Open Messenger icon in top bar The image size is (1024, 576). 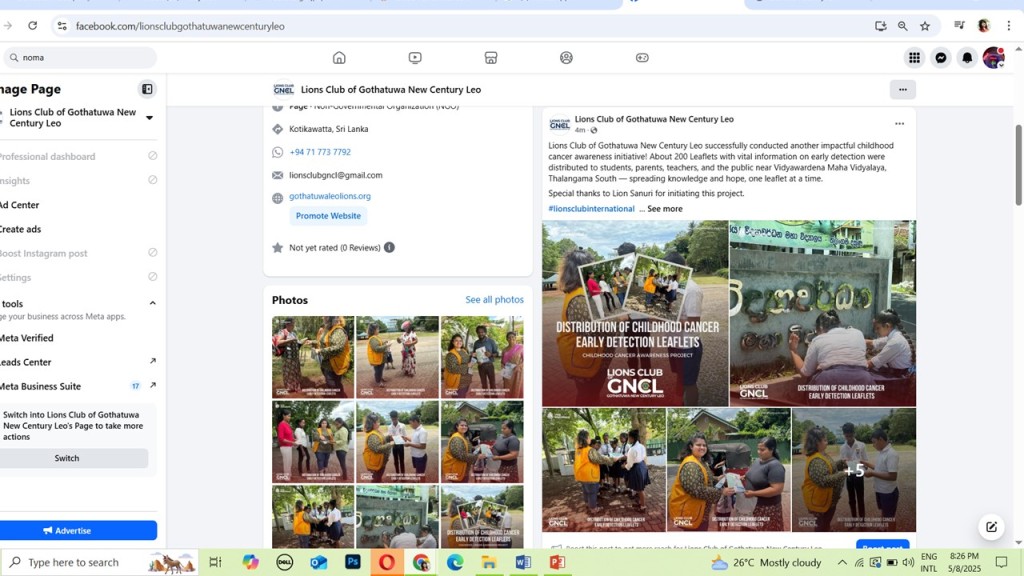pos(940,57)
